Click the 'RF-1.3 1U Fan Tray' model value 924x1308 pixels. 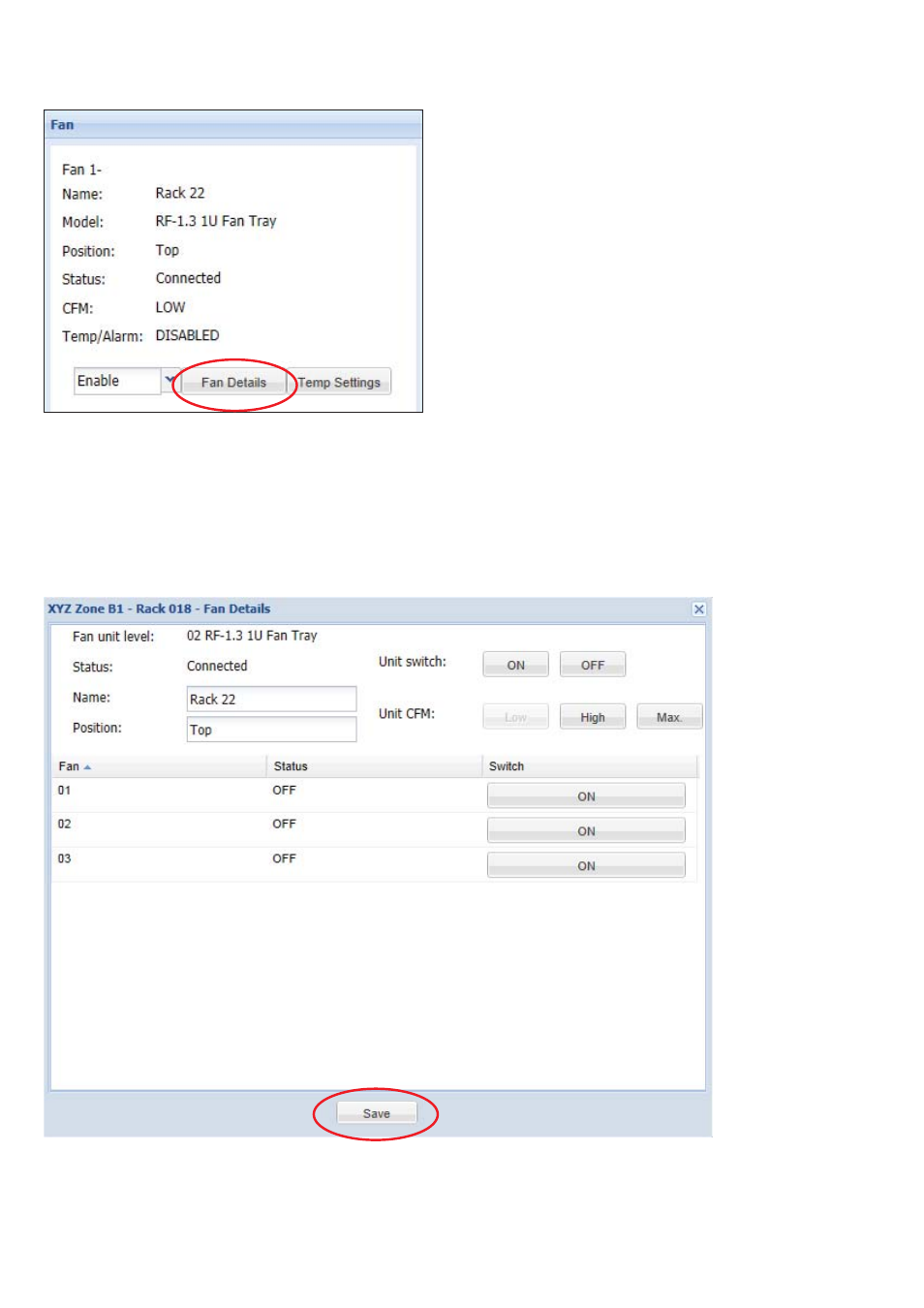(x=216, y=221)
